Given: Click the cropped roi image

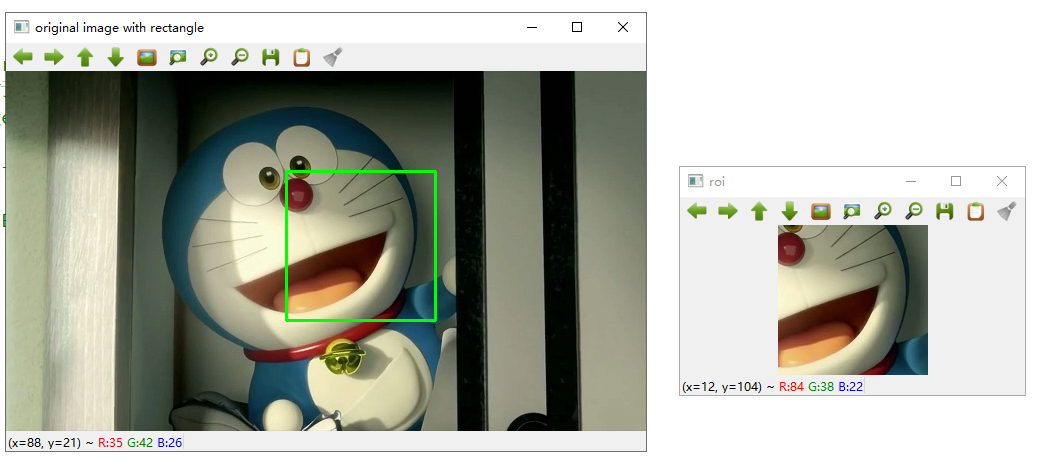Looking at the screenshot, I should pyautogui.click(x=853, y=300).
